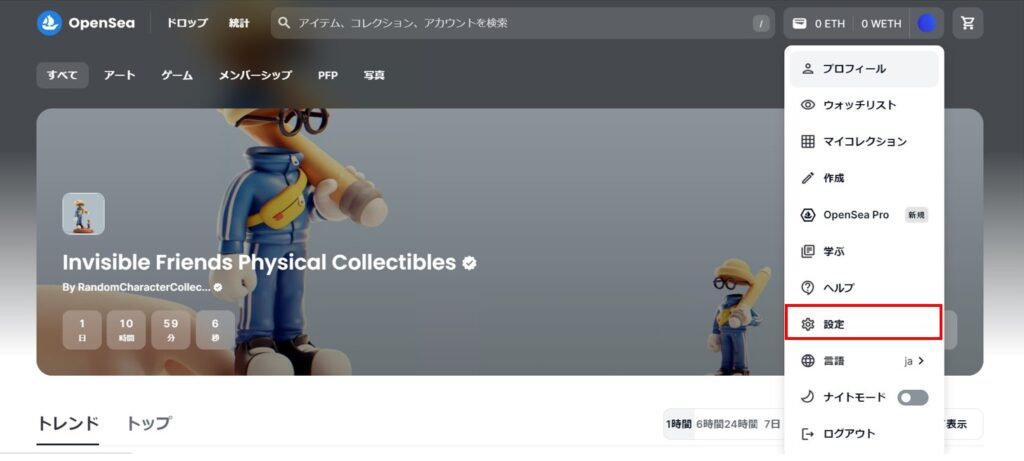
Task: Select 作成 with the pencil icon
Action: click(863, 178)
